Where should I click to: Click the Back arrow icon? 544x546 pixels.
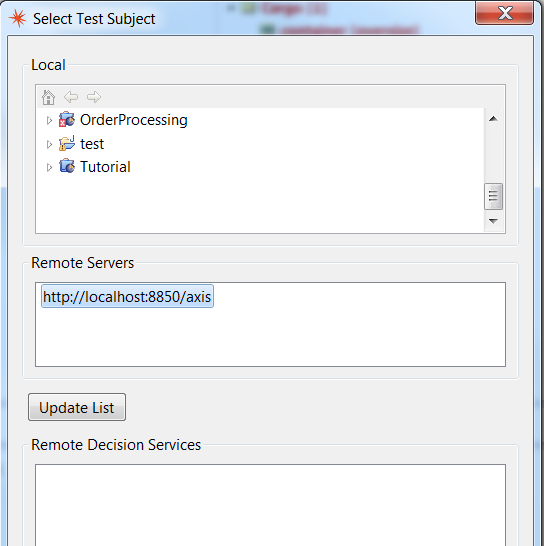point(71,97)
